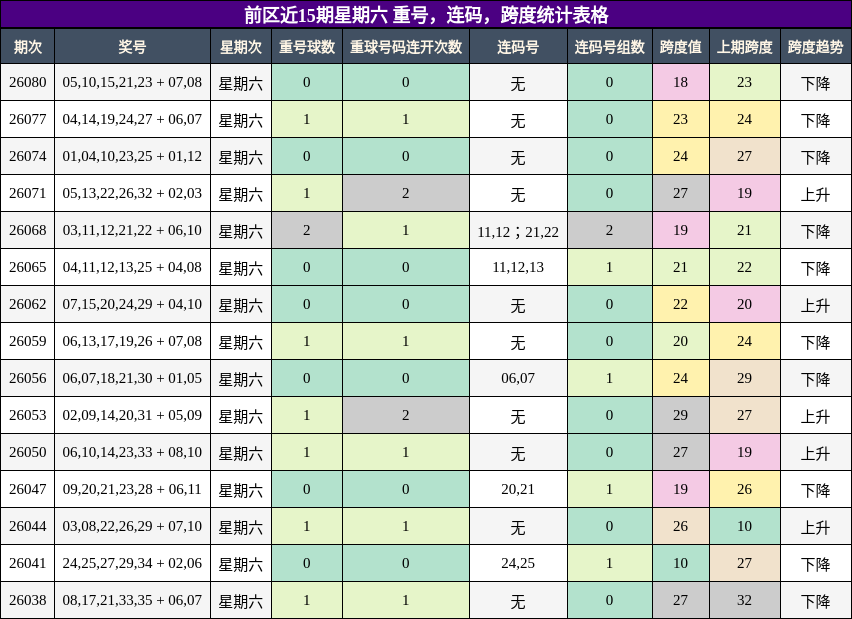Click the table title 前区近15期星期六 重号，连码，跨度统计表格
Screen dimensions: 852x619
(426, 15)
